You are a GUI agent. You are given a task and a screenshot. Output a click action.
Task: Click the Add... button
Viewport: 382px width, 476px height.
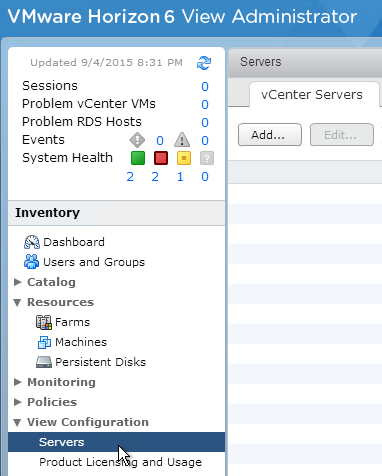pos(270,135)
